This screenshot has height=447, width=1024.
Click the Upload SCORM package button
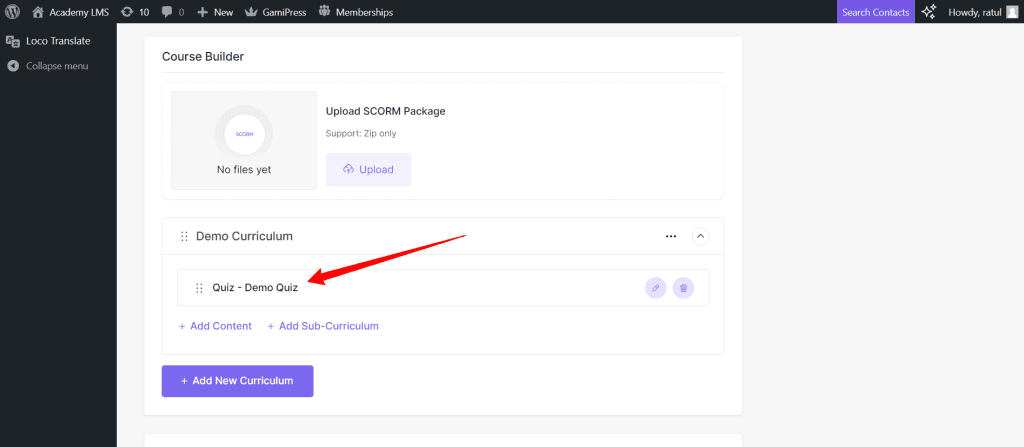(x=368, y=170)
